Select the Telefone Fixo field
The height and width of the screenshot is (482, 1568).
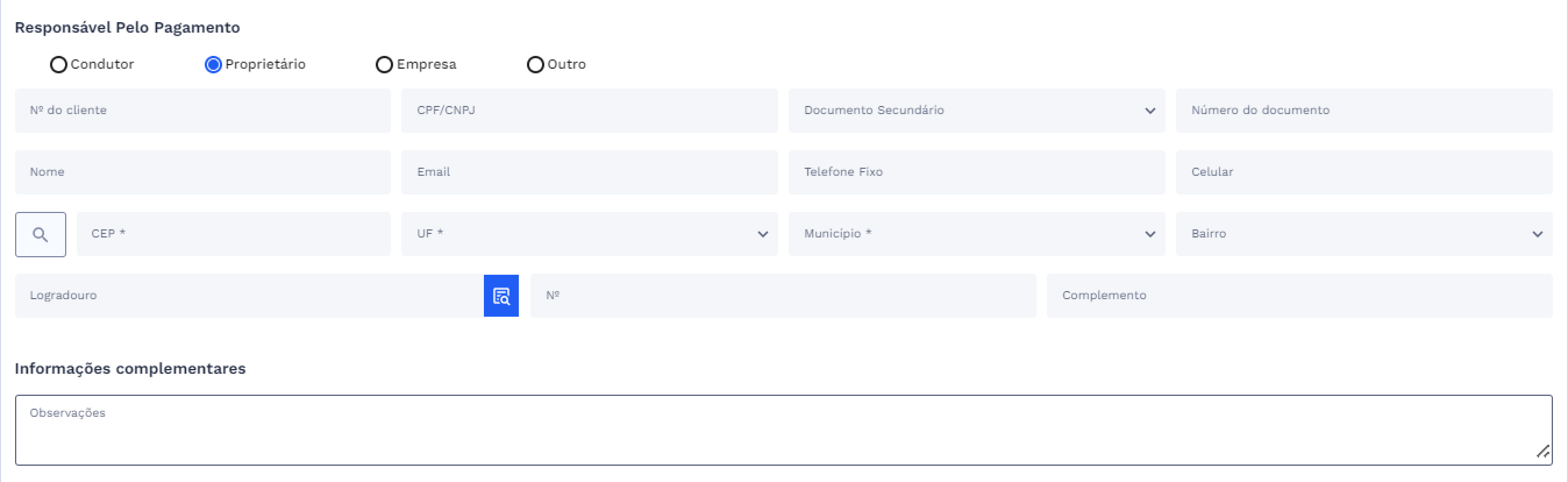(x=977, y=172)
